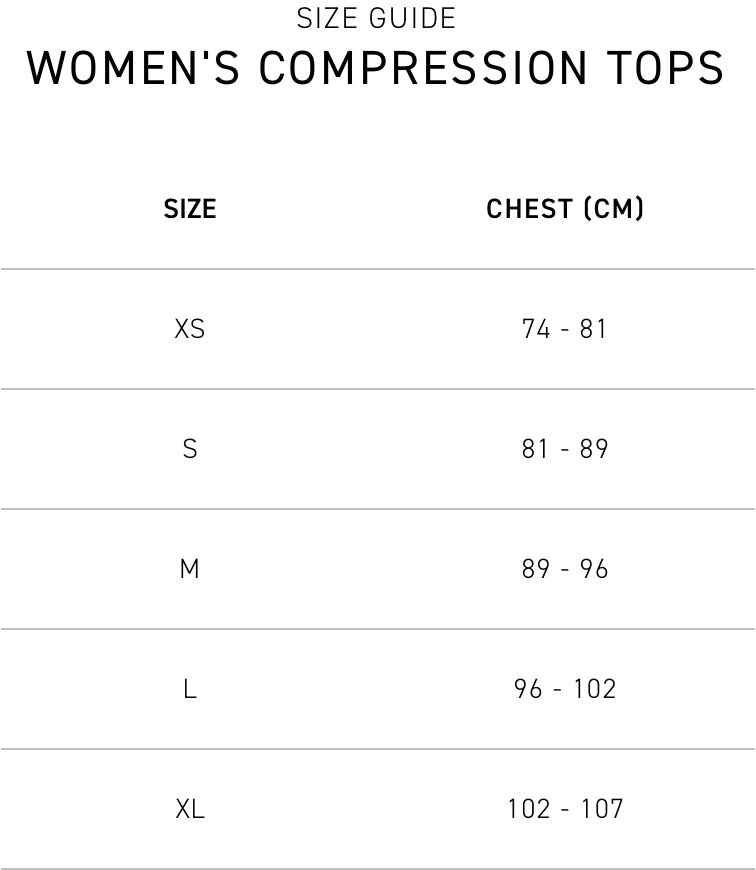Click the 102 - 107 chest measurement
The image size is (756, 870).
[565, 809]
